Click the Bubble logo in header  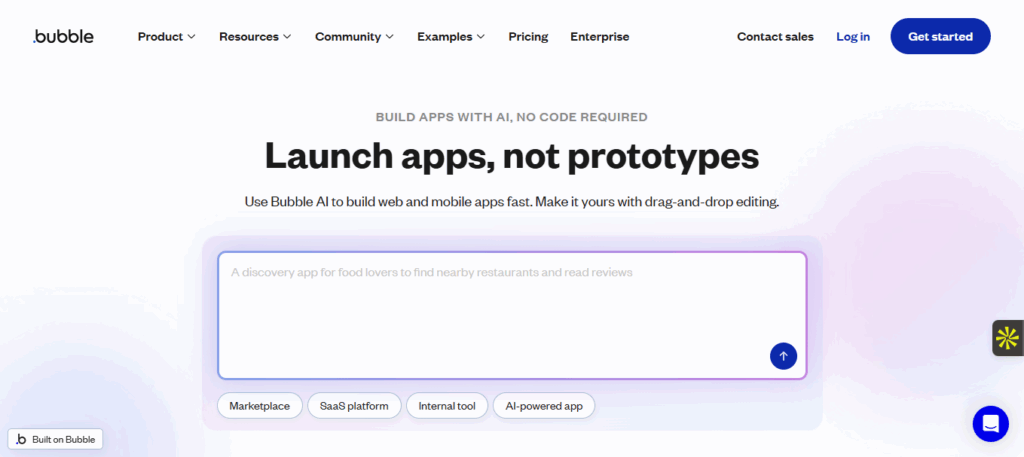(63, 37)
